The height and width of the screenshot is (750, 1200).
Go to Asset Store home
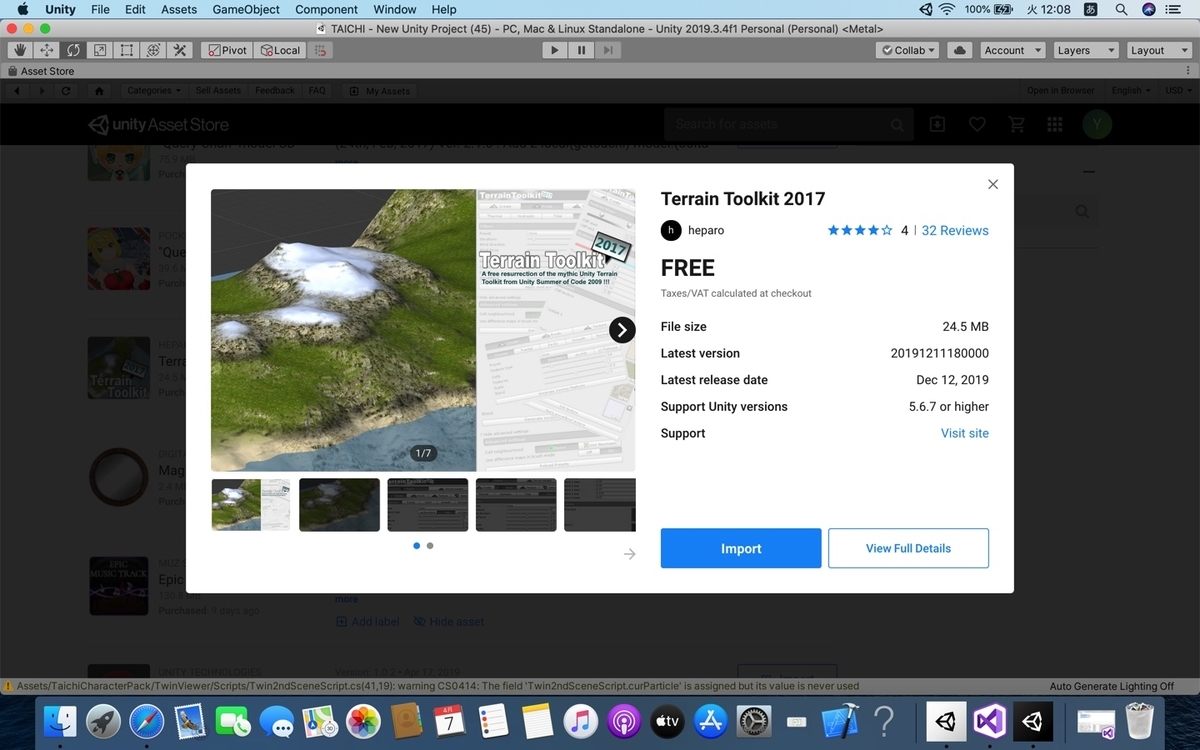[98, 90]
